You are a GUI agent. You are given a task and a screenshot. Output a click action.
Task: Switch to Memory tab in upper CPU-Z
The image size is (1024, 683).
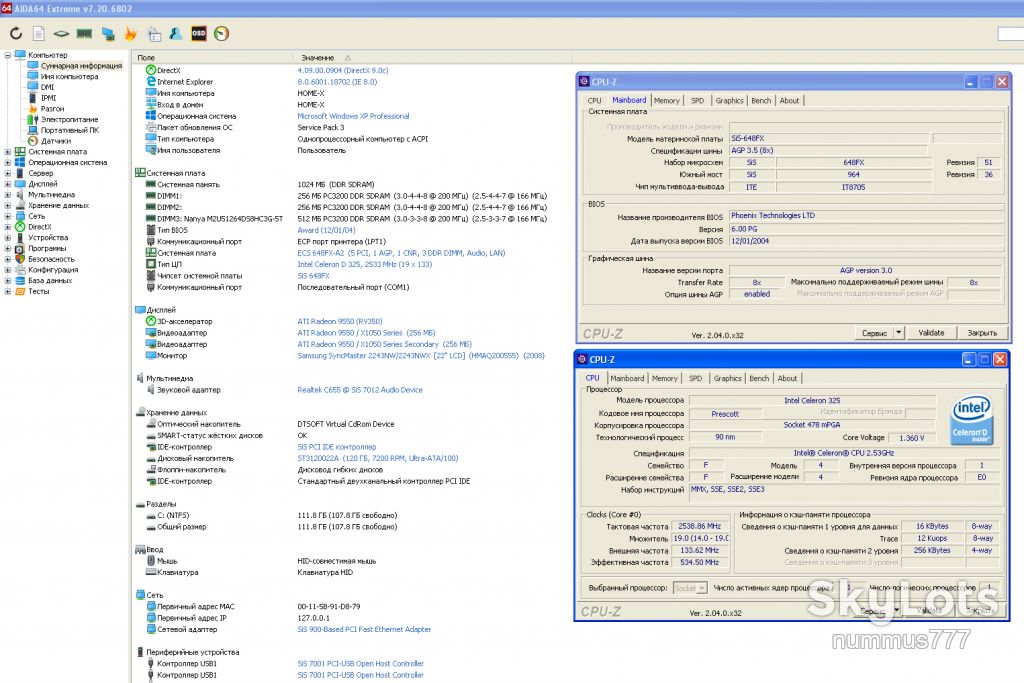pos(667,101)
